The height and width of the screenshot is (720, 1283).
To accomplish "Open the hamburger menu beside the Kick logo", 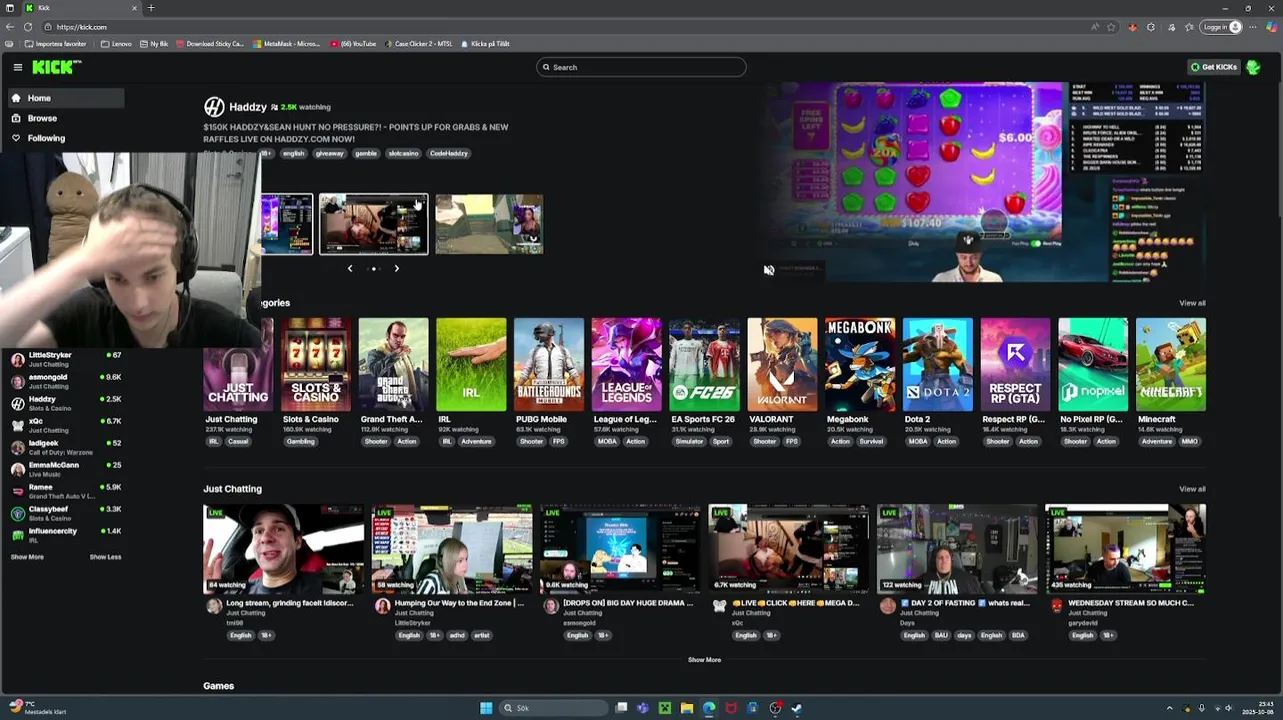I will (18, 67).
